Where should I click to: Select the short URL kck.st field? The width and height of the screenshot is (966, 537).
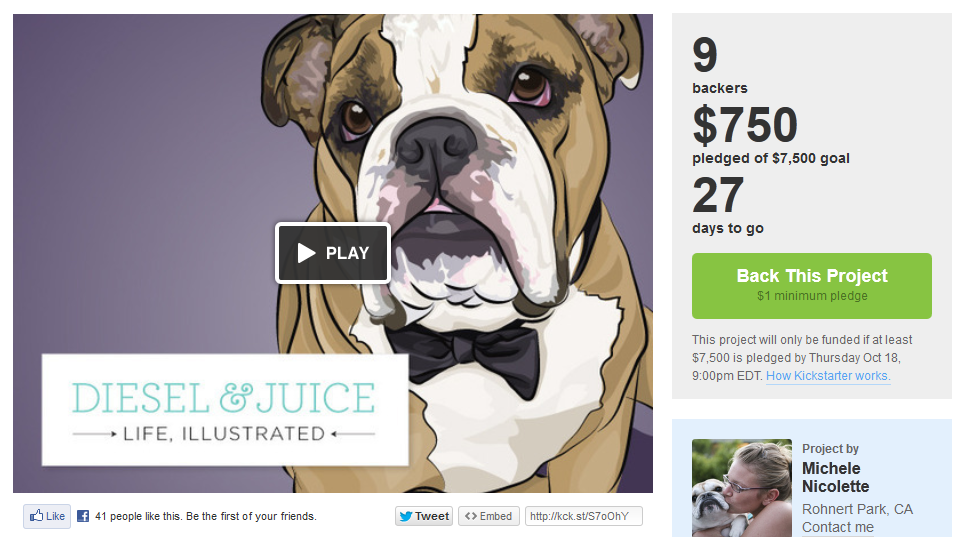coord(583,516)
